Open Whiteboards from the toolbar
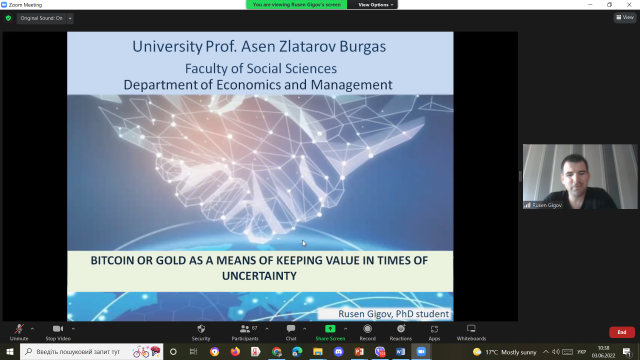 471,333
